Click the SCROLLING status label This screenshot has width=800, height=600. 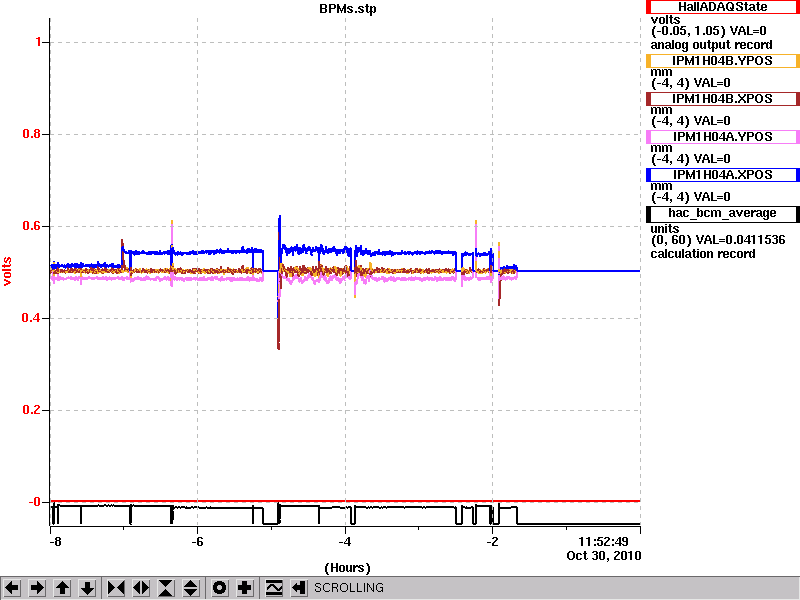tap(348, 588)
